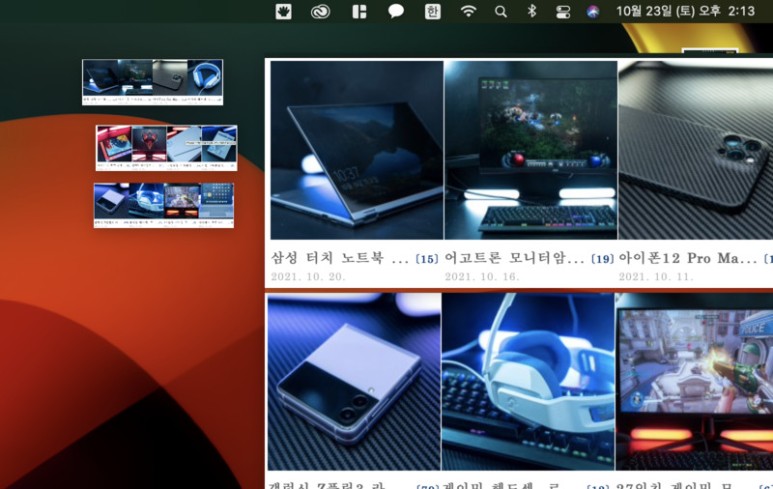
Task: Open the white gaming headset post image
Action: coord(528,382)
